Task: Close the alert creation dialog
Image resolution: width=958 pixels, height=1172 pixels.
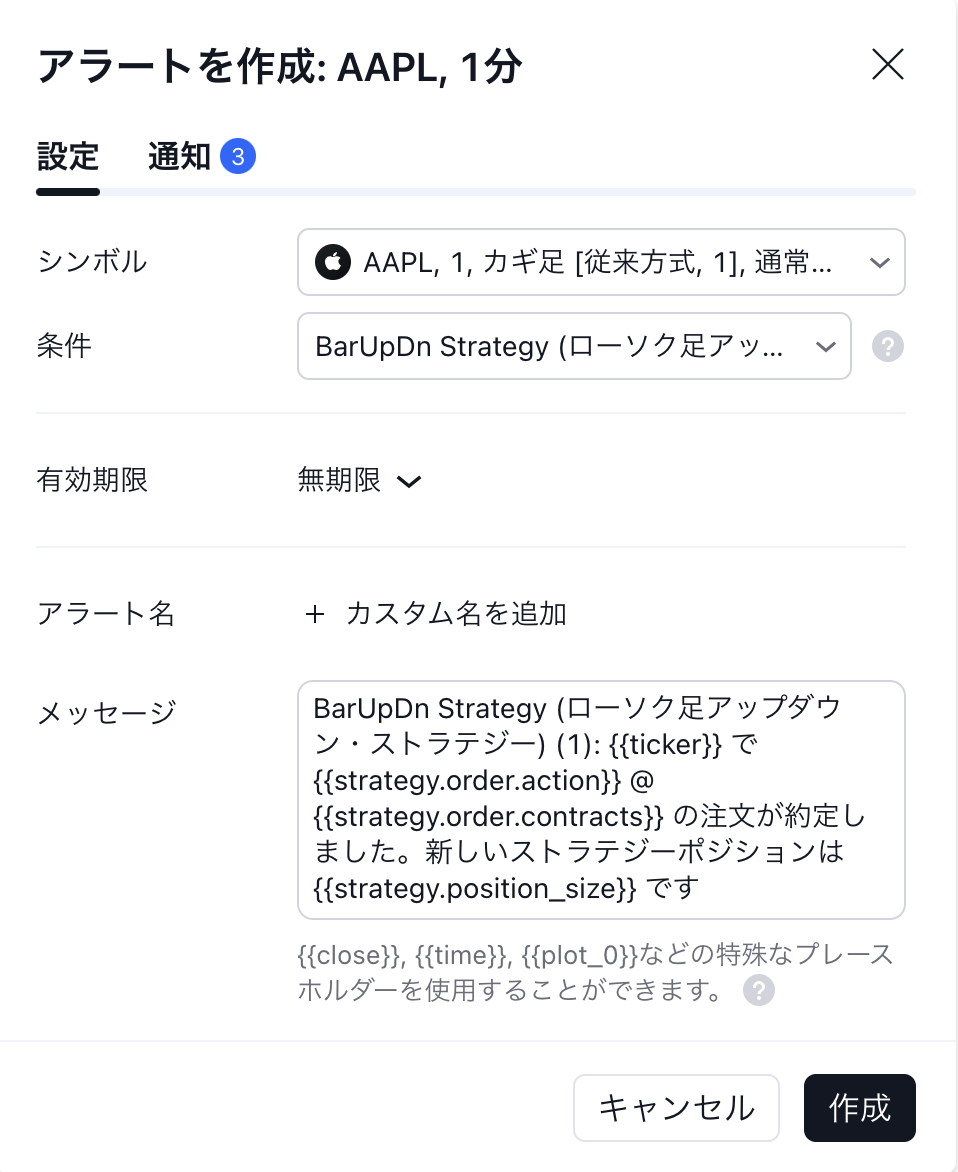Action: point(888,65)
